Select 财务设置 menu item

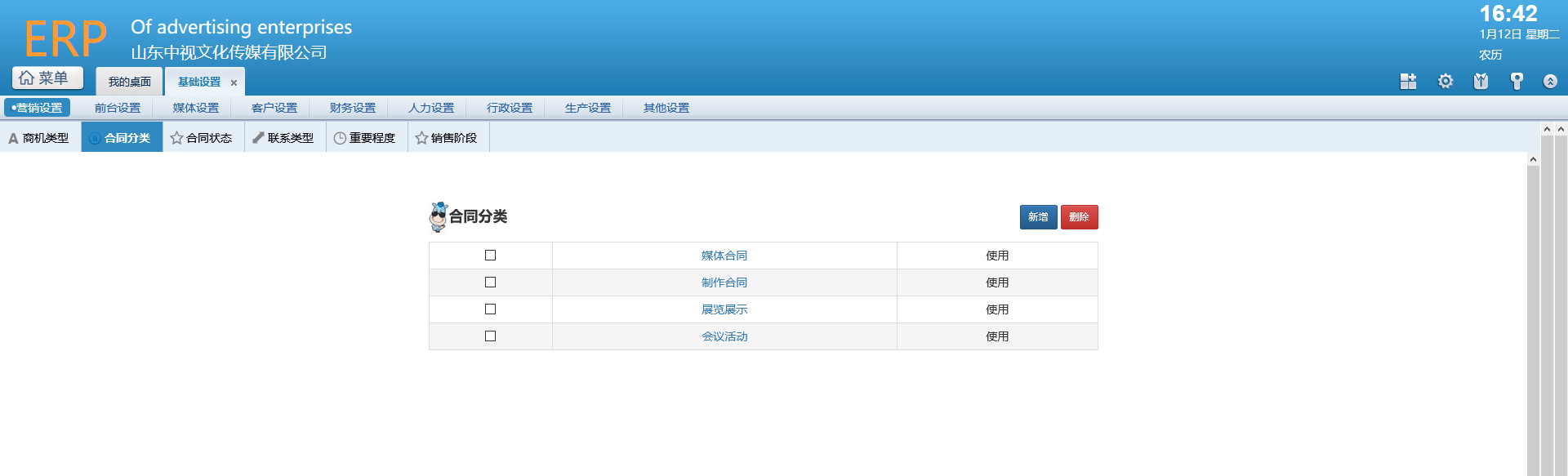pos(353,108)
